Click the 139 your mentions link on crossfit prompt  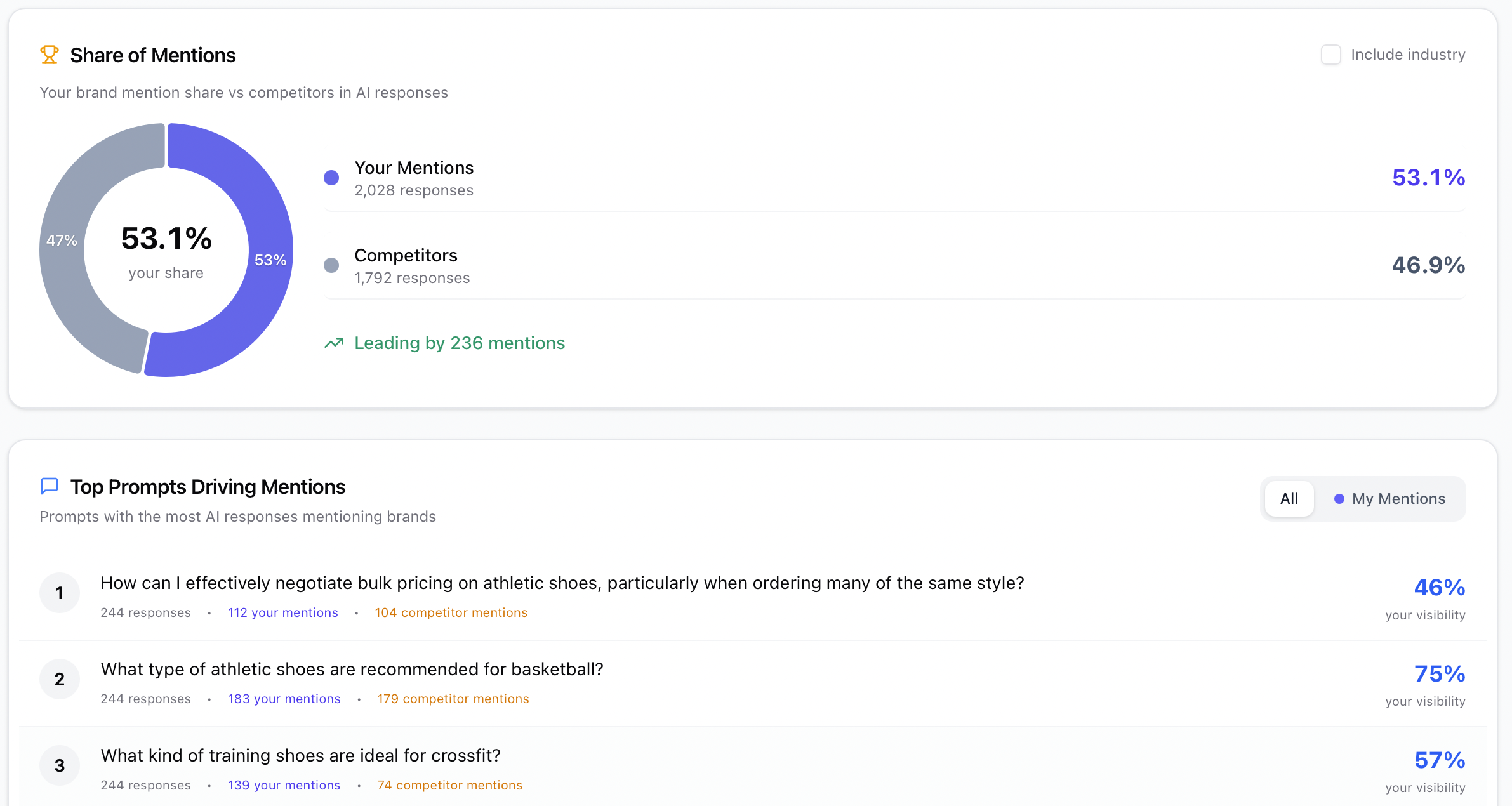coord(284,785)
